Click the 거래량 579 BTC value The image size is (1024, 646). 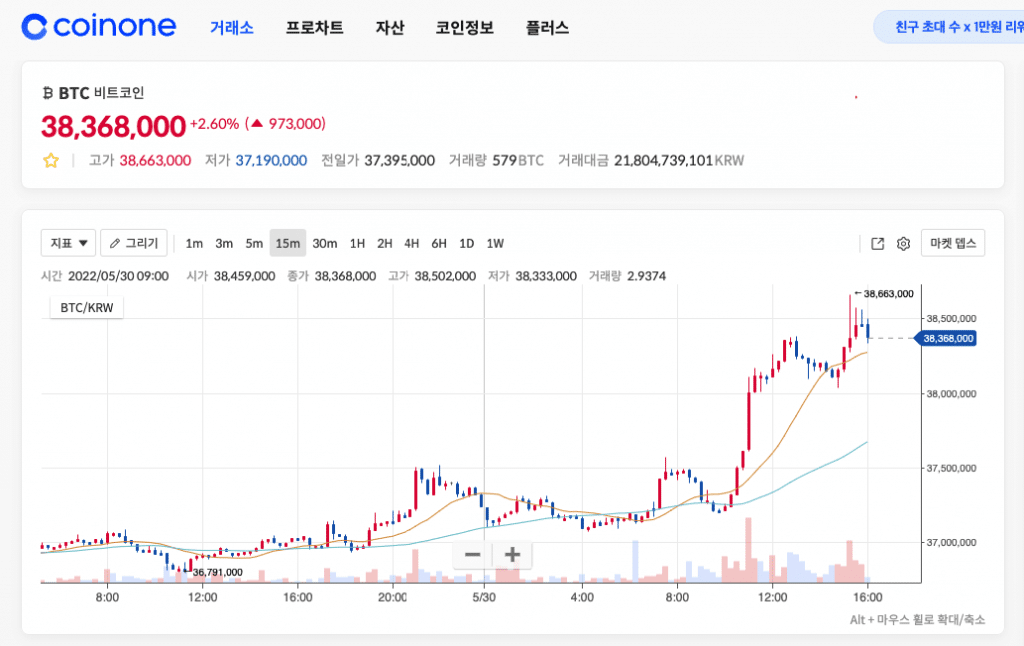pyautogui.click(x=518, y=161)
